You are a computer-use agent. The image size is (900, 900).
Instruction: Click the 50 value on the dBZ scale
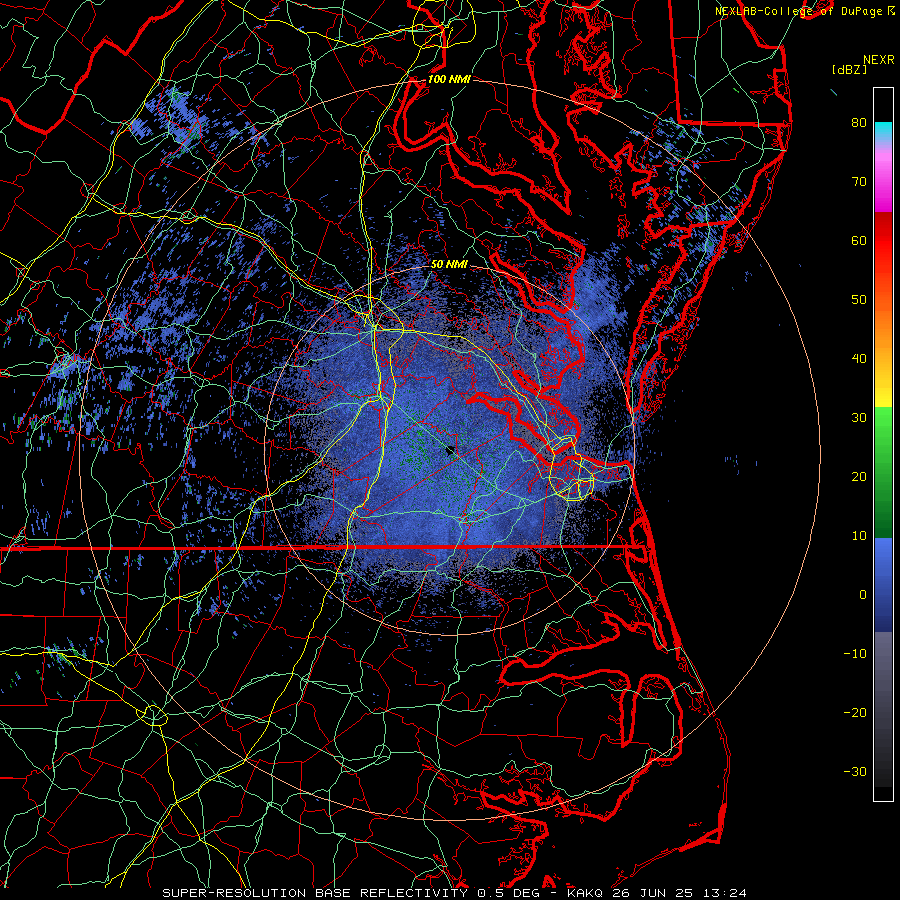pyautogui.click(x=859, y=300)
